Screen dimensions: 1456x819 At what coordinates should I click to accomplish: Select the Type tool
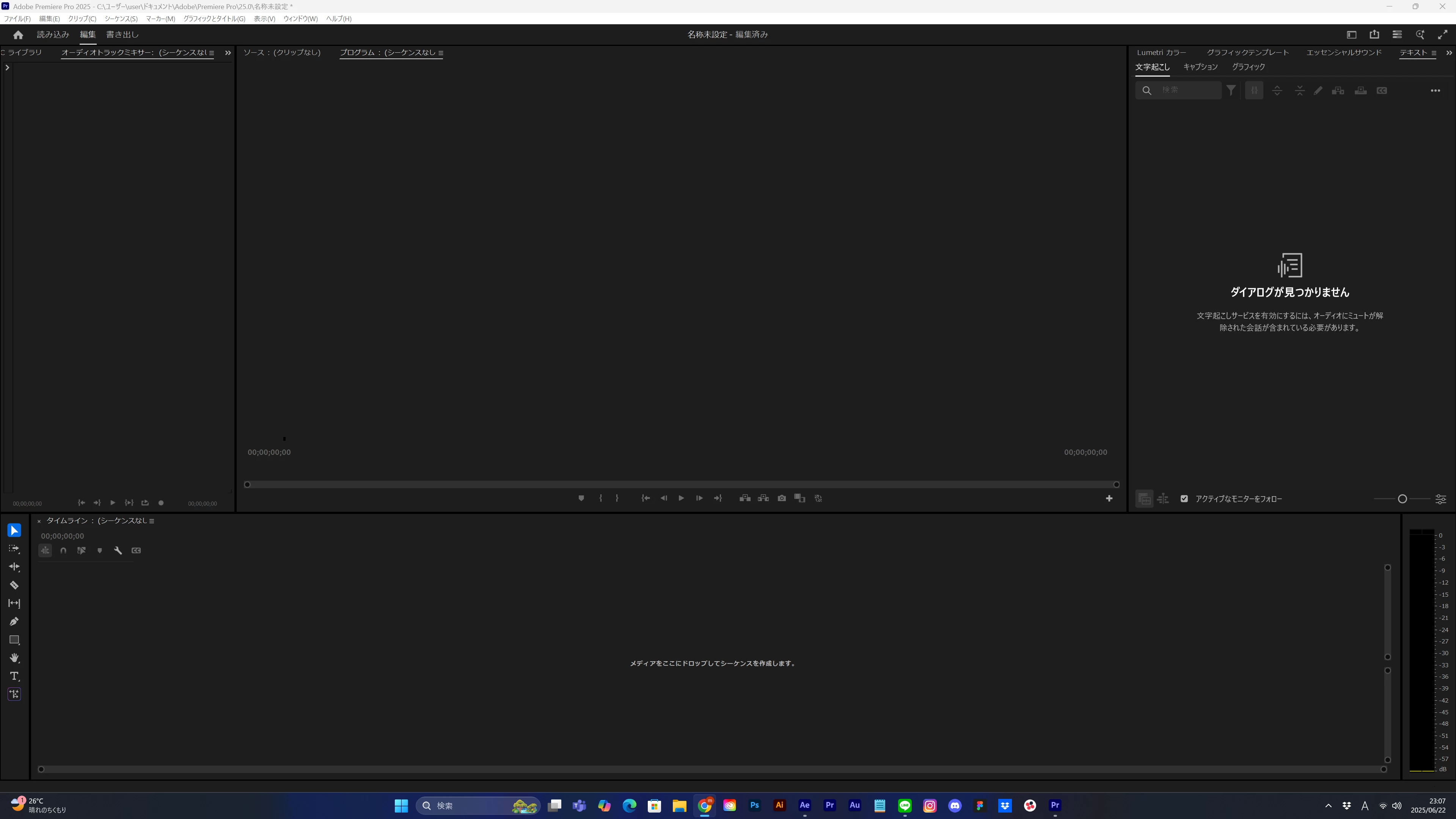[14, 676]
